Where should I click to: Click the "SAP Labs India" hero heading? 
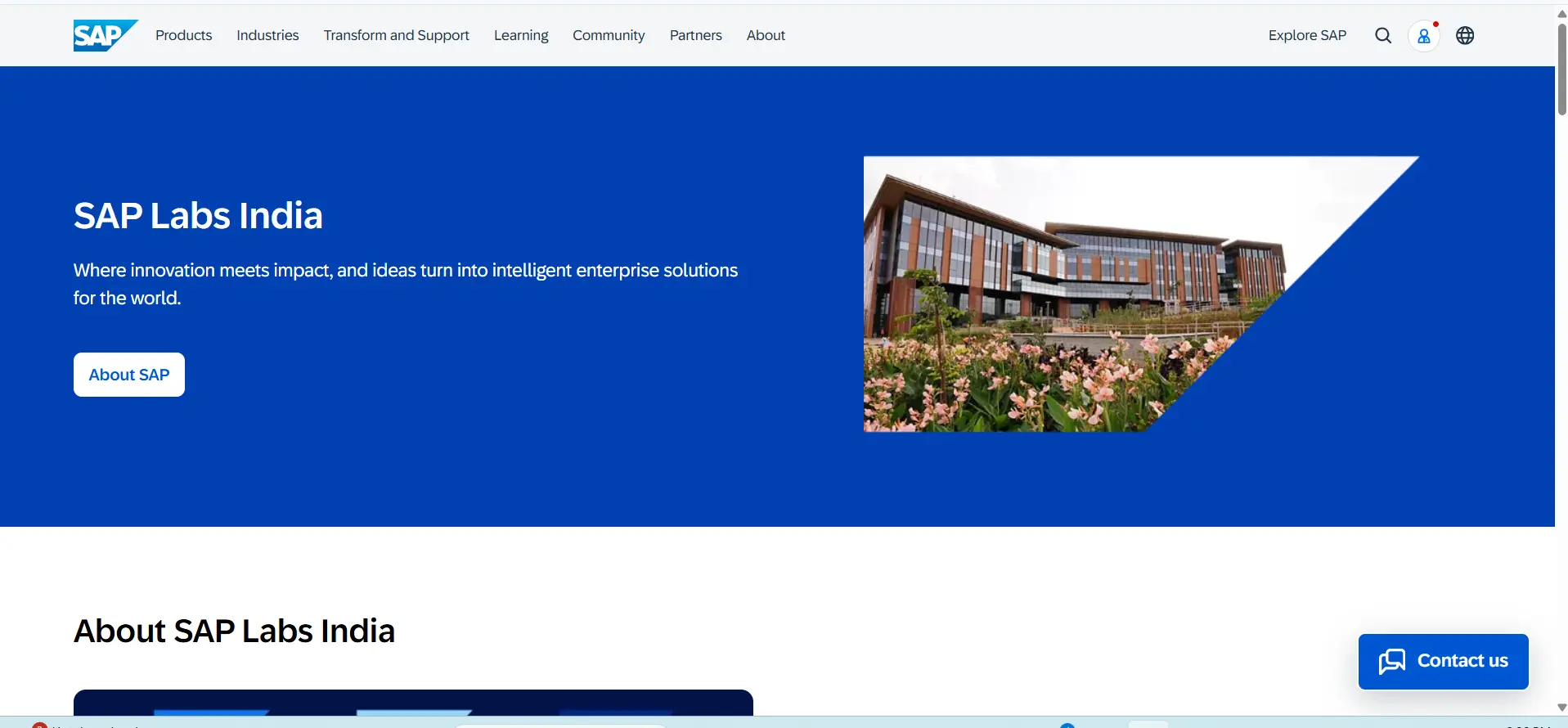198,216
